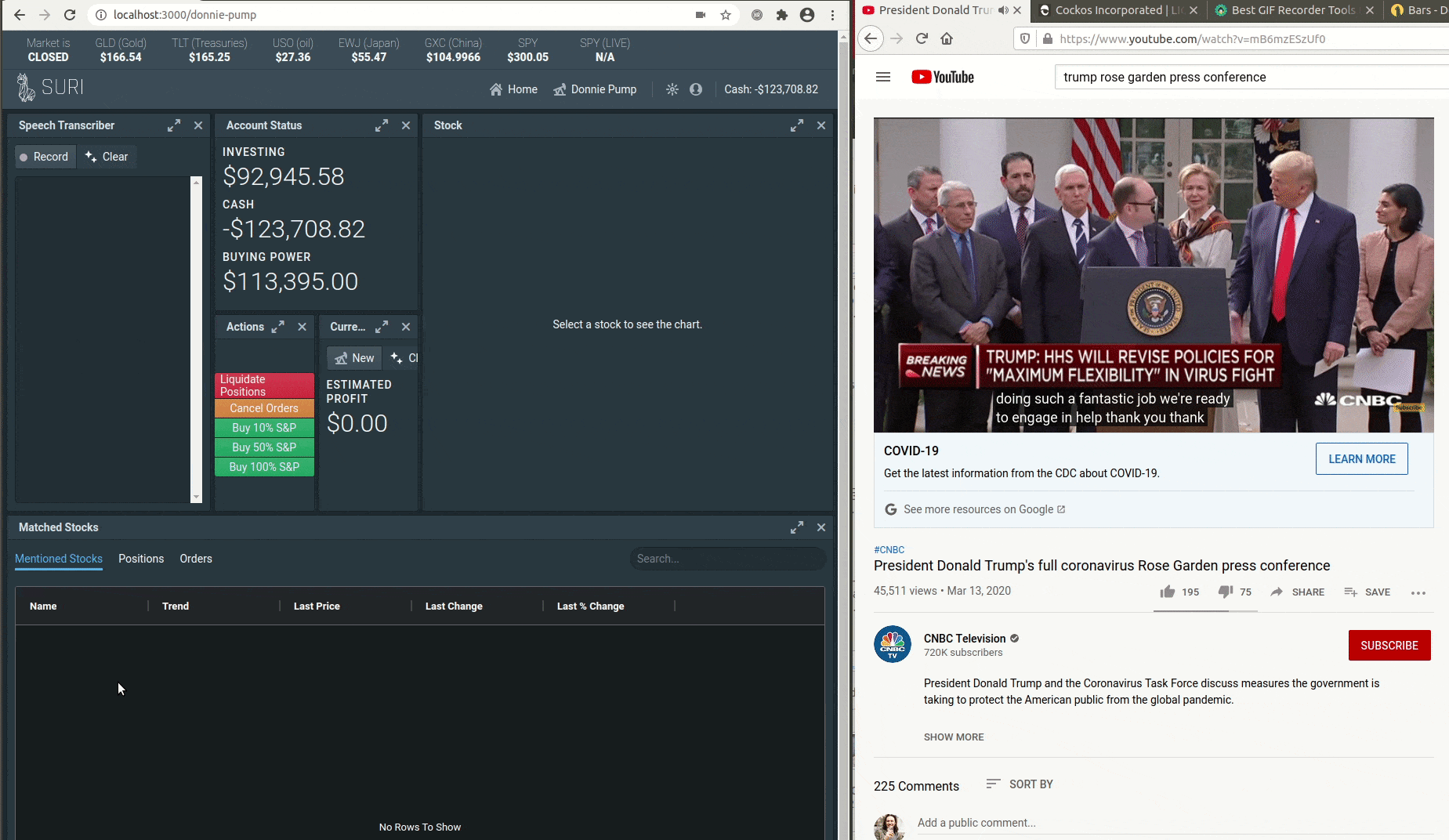This screenshot has width=1449, height=840.
Task: Subscribe to CNBC Television
Action: [1389, 646]
